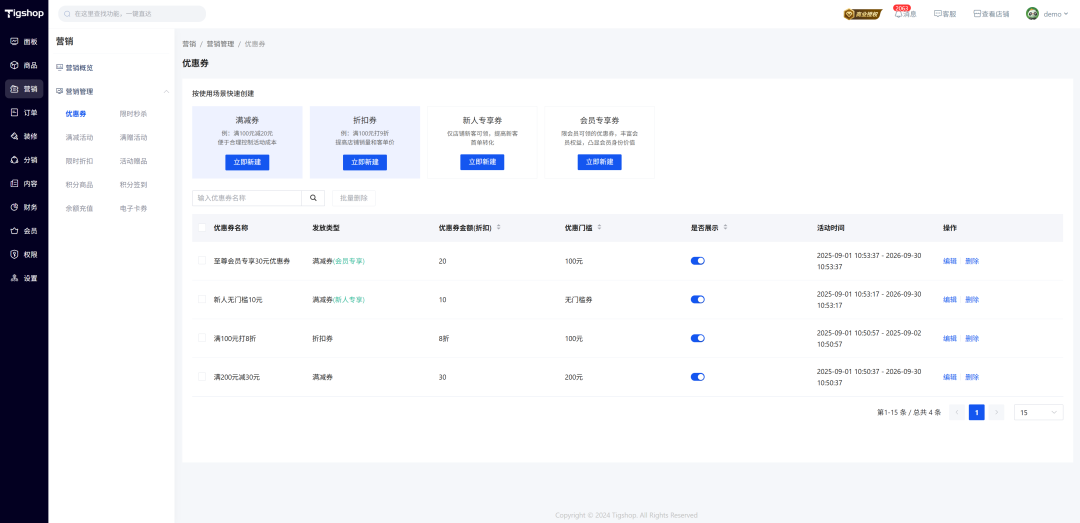Image resolution: width=1080 pixels, height=523 pixels.
Task: Click 营销管理 in the breadcrumb
Action: point(220,44)
